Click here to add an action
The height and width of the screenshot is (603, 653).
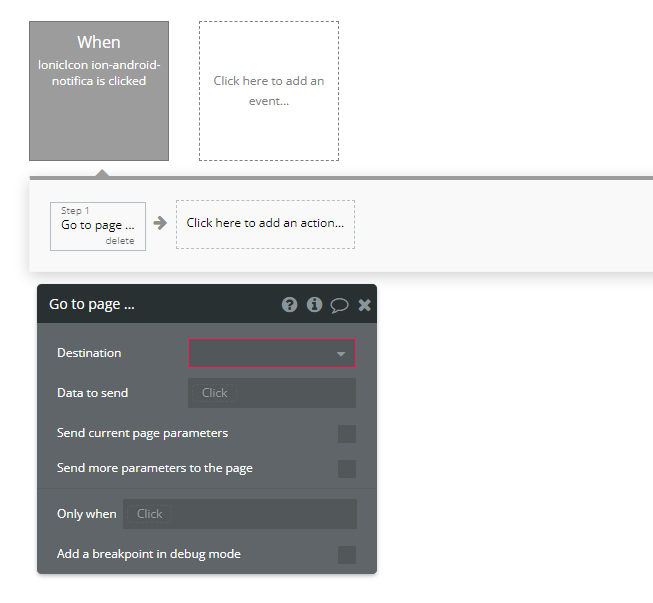pos(265,224)
